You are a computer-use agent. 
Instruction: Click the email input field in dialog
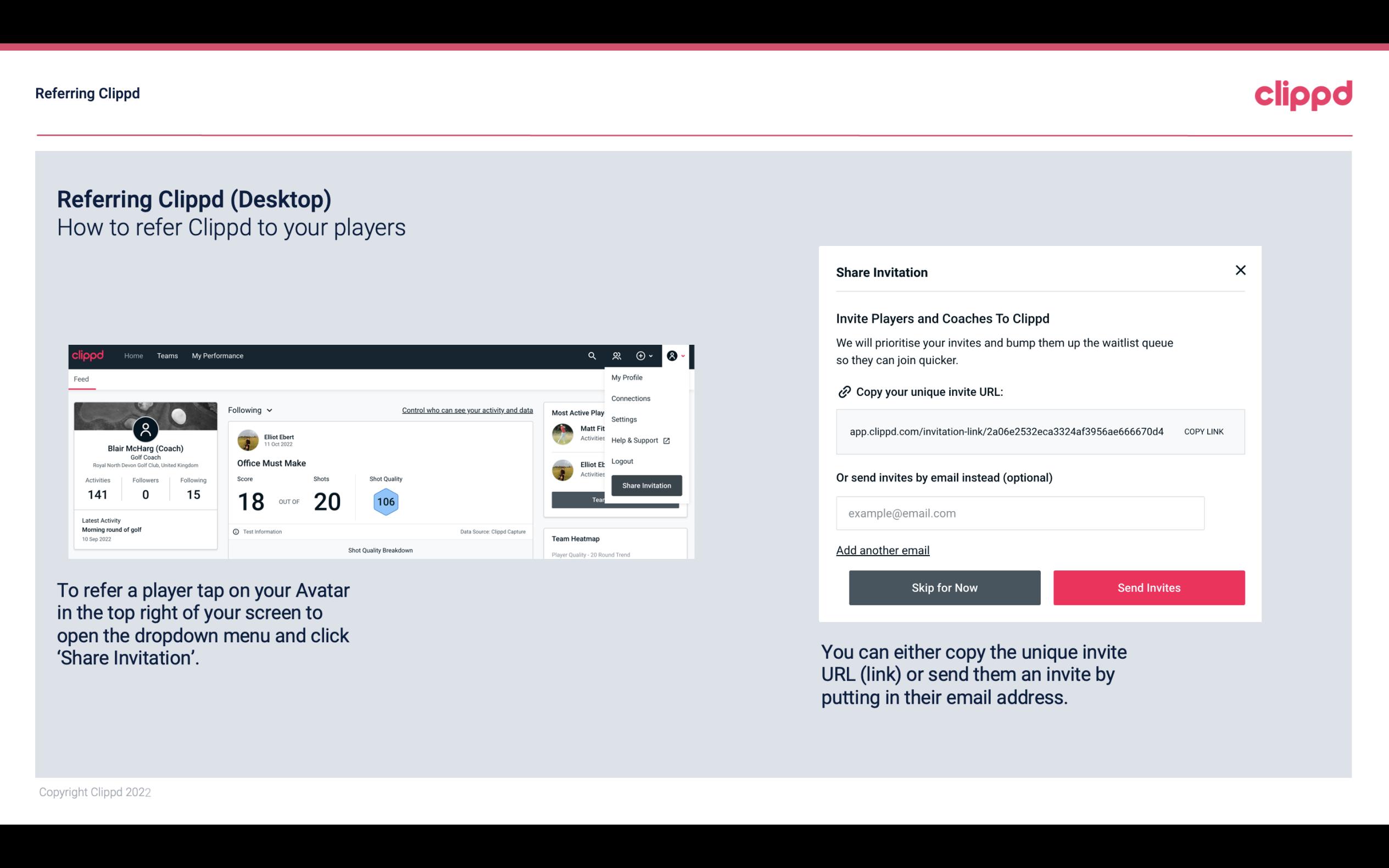click(1020, 513)
